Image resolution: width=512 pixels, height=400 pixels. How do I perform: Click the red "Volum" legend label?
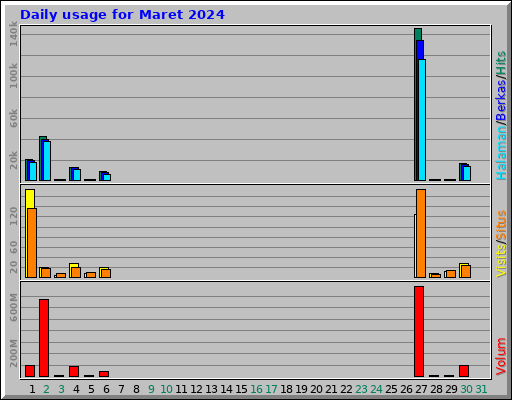coord(501,357)
